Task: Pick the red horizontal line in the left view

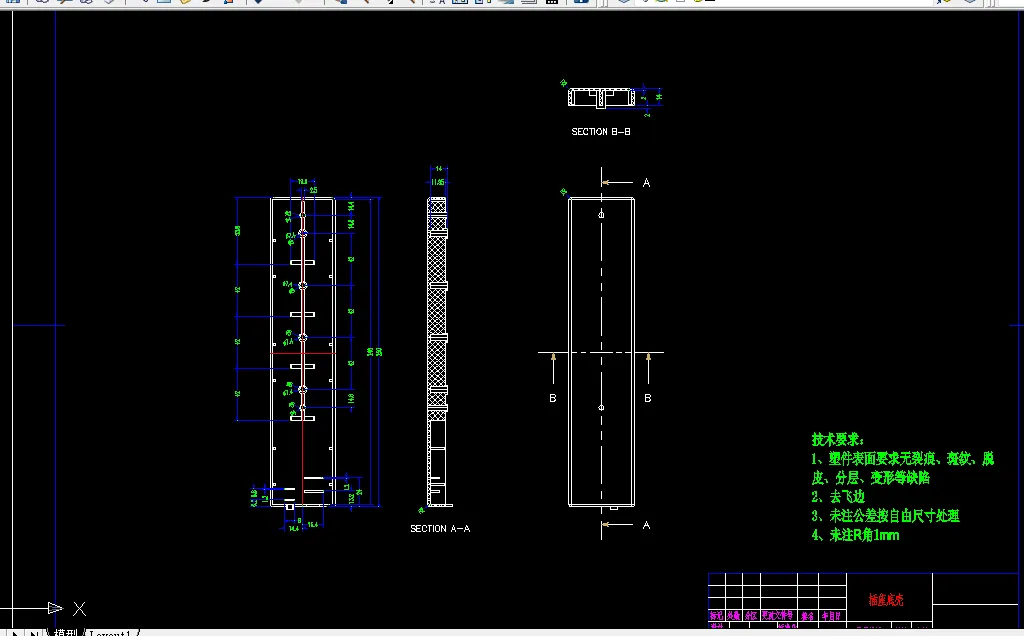Action: coord(303,353)
